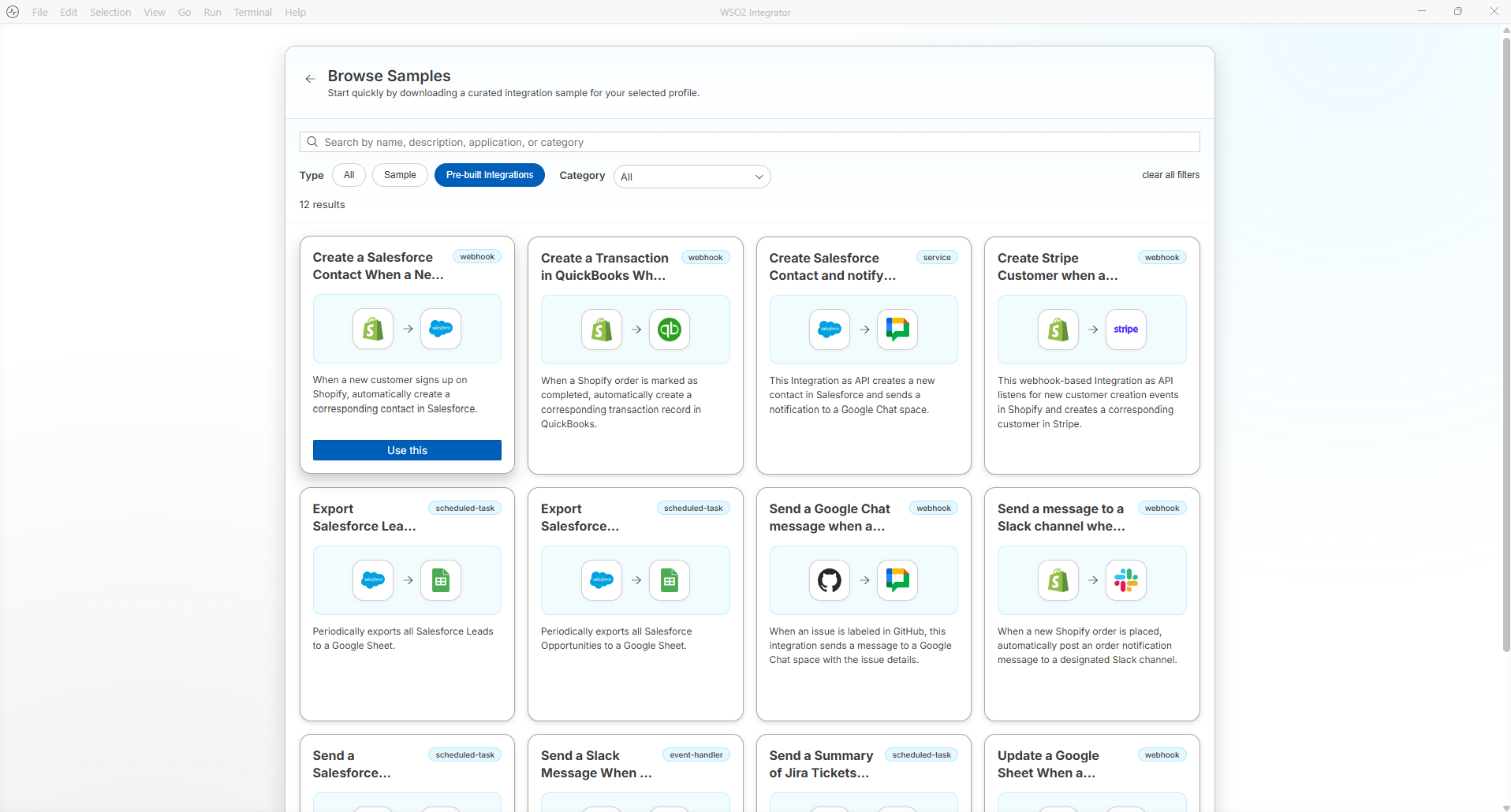Screen dimensions: 1511x812
Task: Open the File menu
Action: pos(40,12)
